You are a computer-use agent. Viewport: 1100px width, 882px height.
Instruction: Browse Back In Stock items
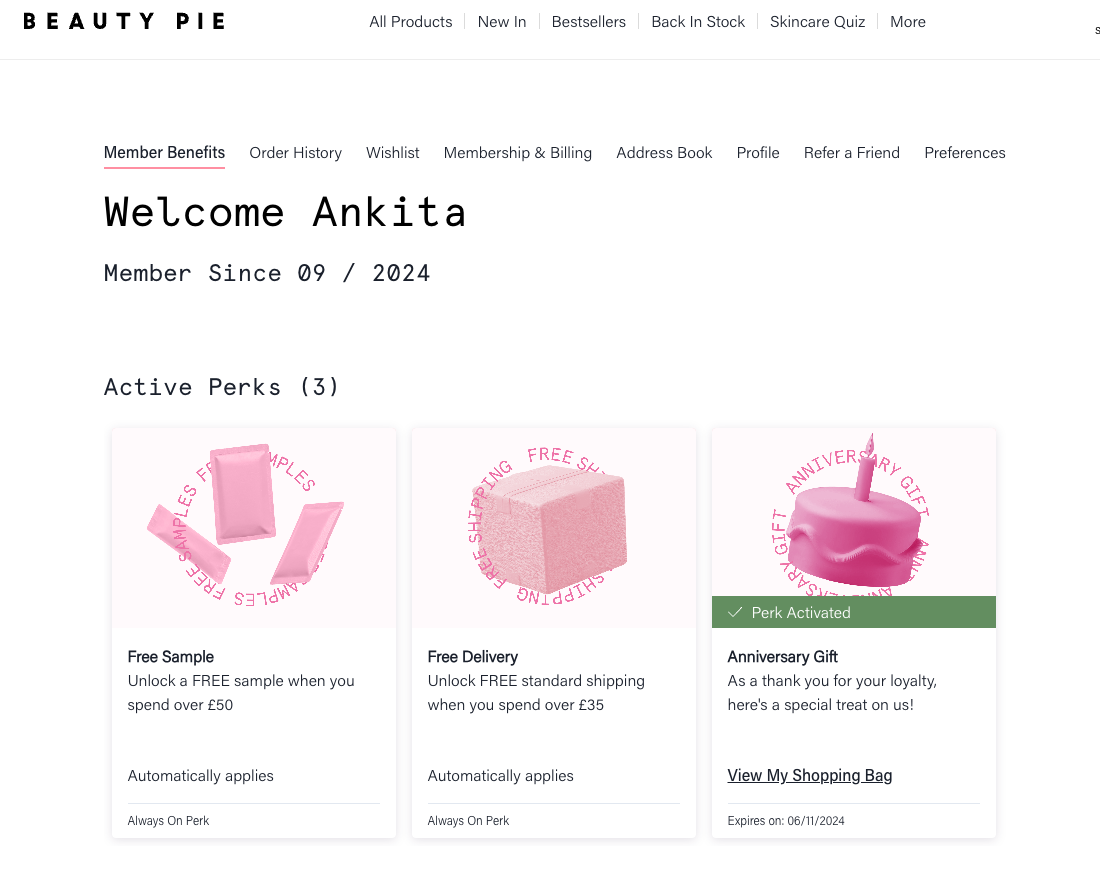pyautogui.click(x=698, y=22)
